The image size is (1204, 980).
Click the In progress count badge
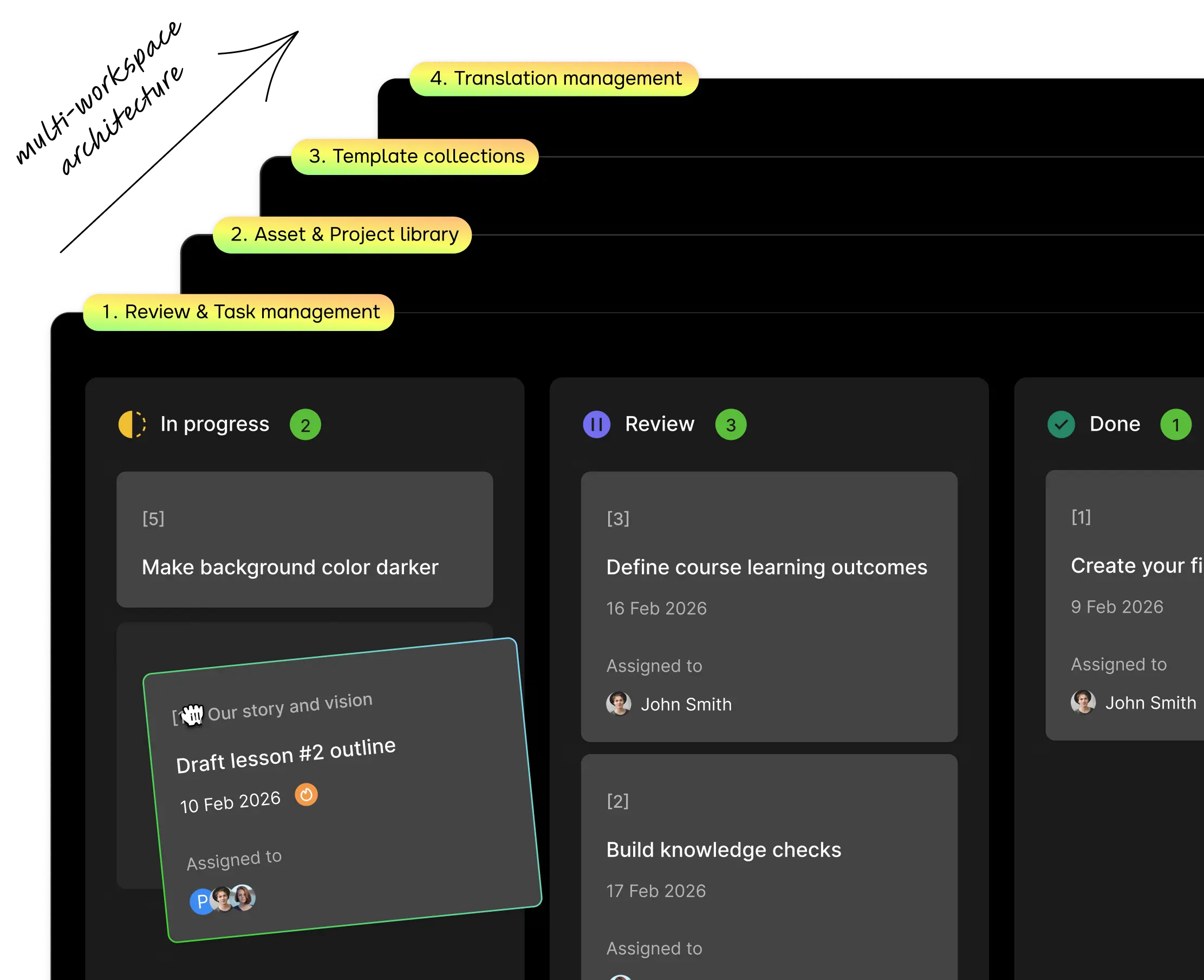click(x=305, y=425)
